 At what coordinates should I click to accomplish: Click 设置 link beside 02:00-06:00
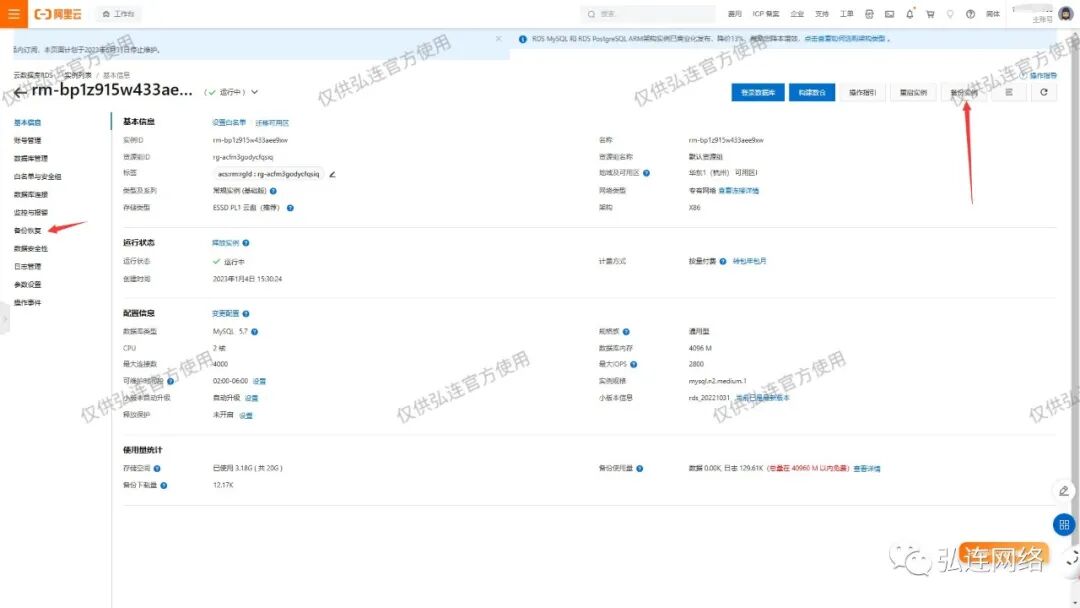pyautogui.click(x=259, y=381)
